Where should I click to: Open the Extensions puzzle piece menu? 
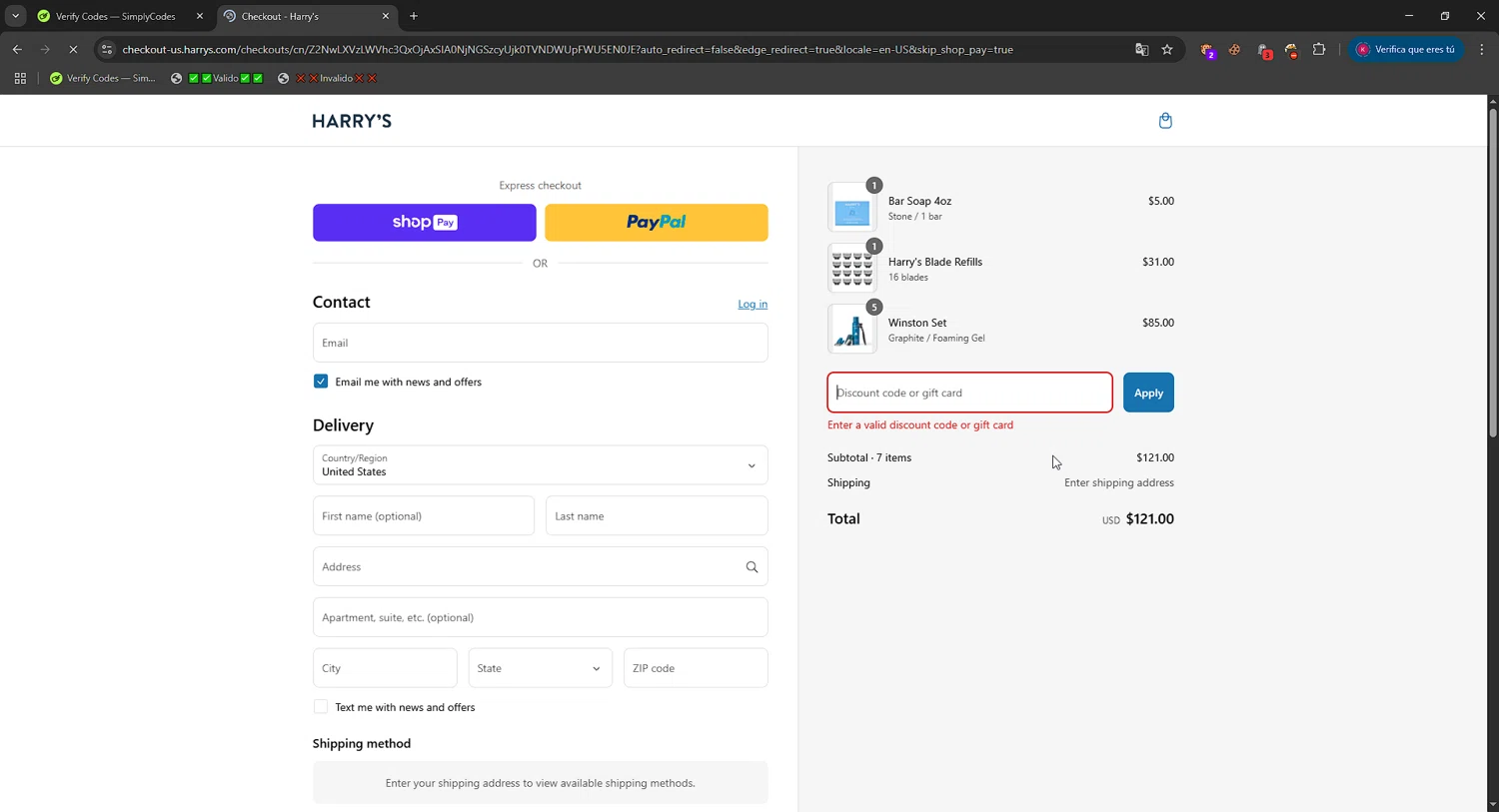[x=1319, y=49]
